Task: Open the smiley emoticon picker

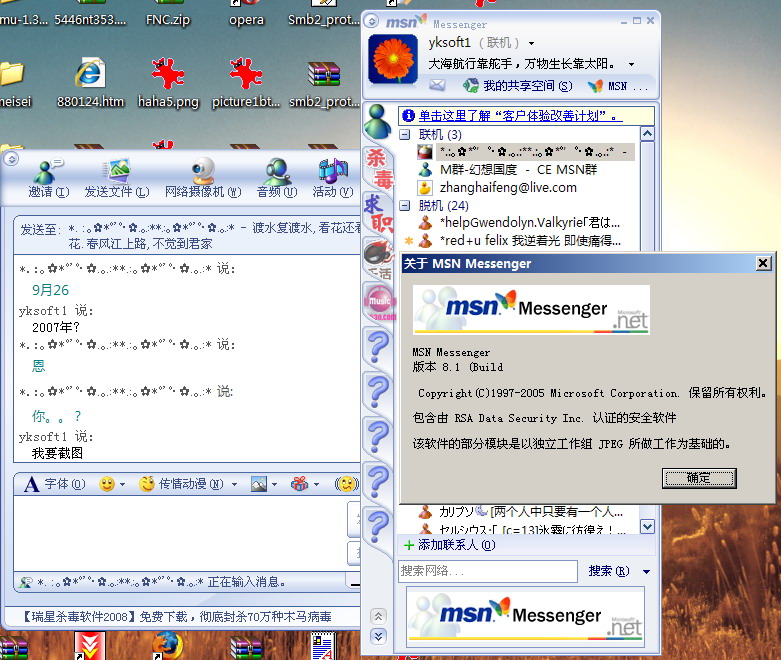Action: click(x=107, y=484)
